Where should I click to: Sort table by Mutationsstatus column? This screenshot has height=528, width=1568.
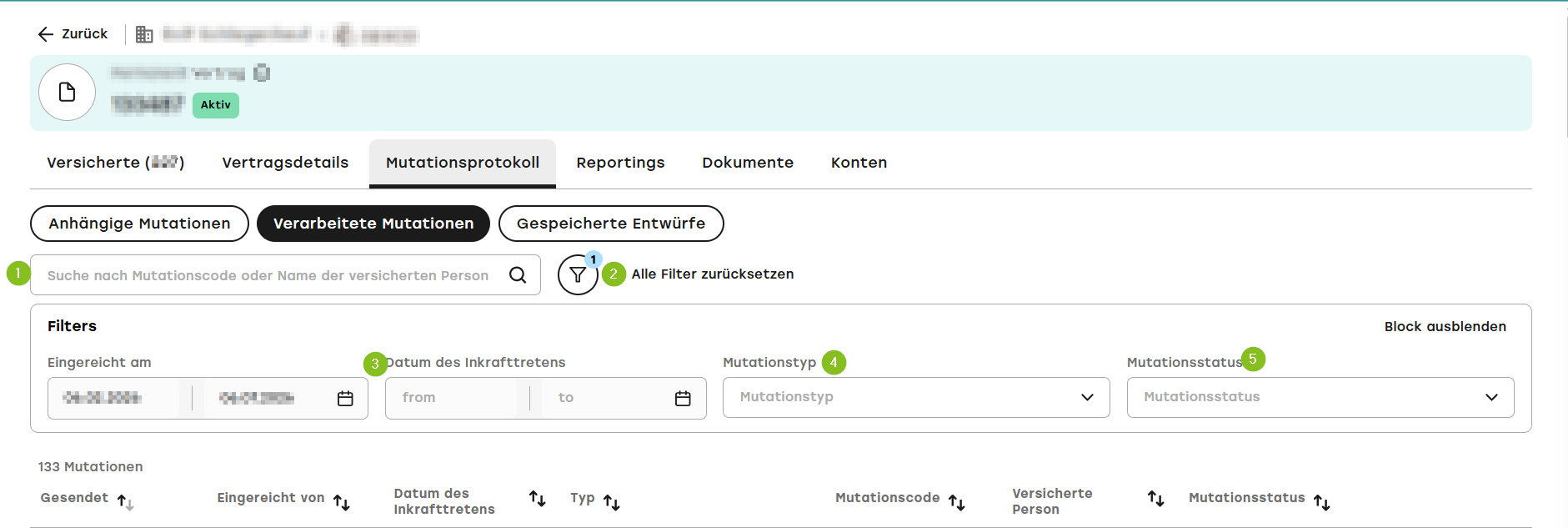(1322, 502)
